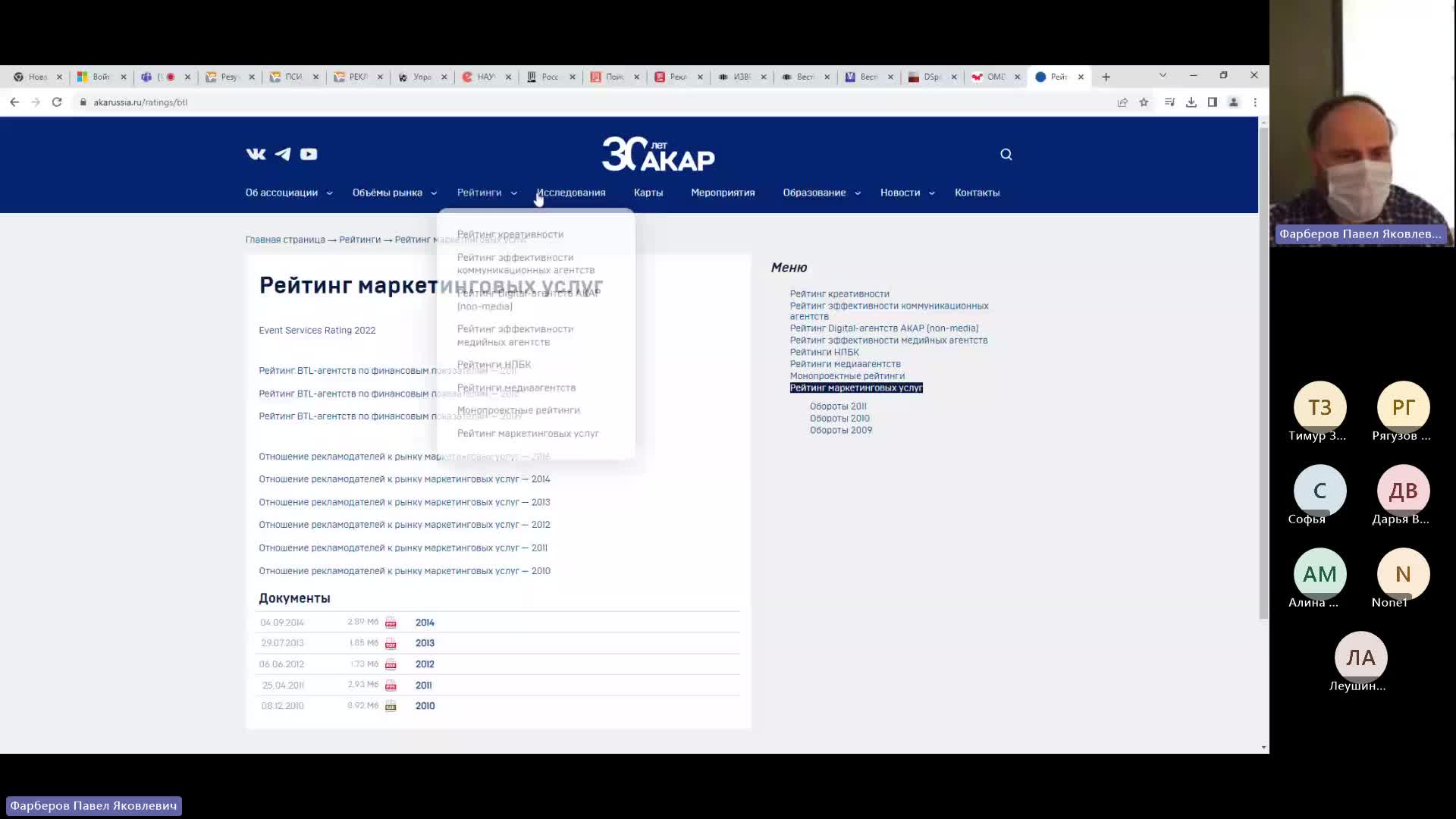The height and width of the screenshot is (819, 1456).
Task: Click the file icon for 2010 document
Action: [x=391, y=706]
